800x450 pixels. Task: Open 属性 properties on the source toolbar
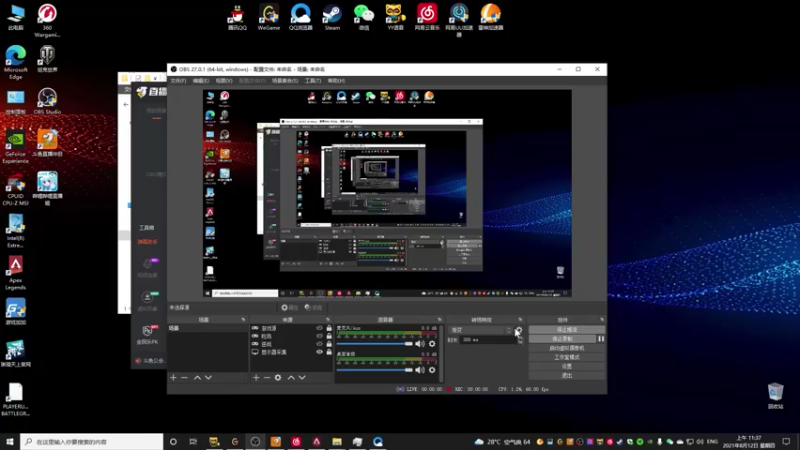(x=290, y=308)
